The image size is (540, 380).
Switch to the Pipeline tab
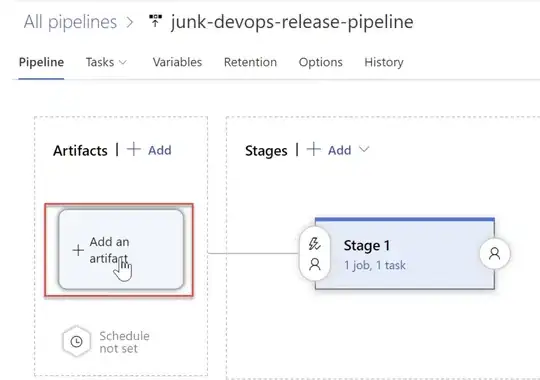[41, 62]
